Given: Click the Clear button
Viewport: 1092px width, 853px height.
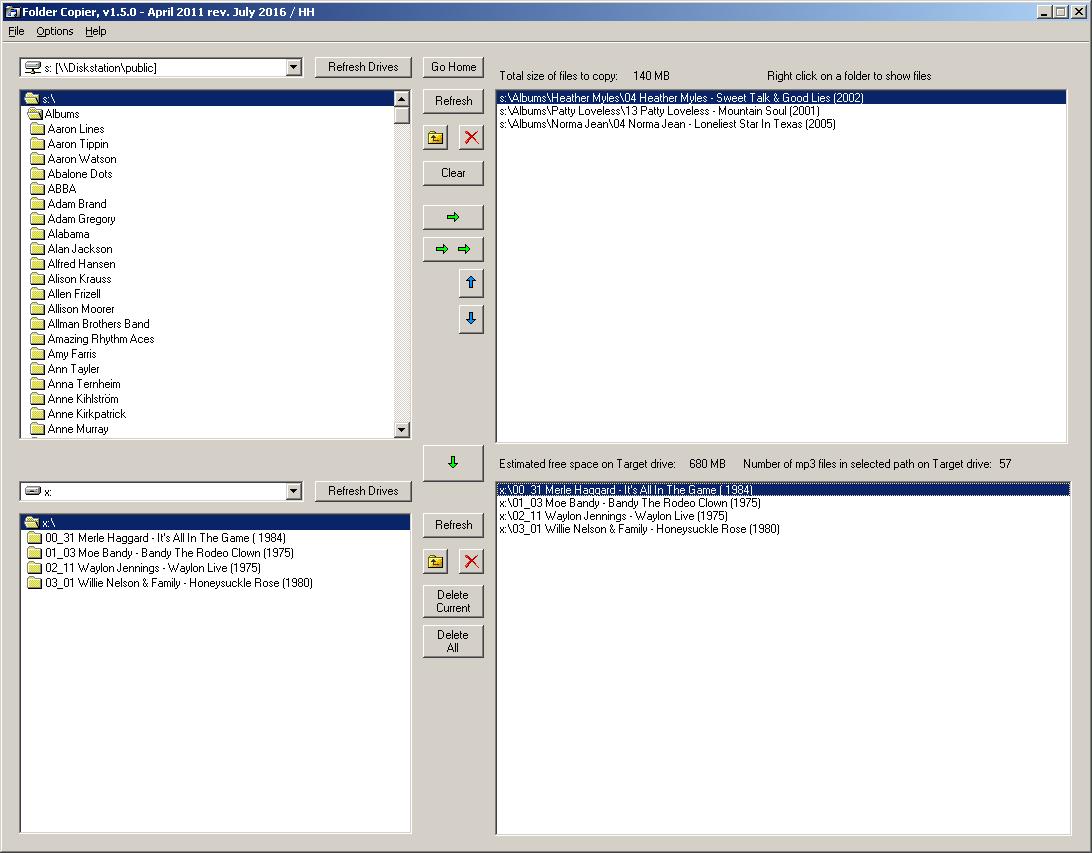Looking at the screenshot, I should click(x=453, y=173).
